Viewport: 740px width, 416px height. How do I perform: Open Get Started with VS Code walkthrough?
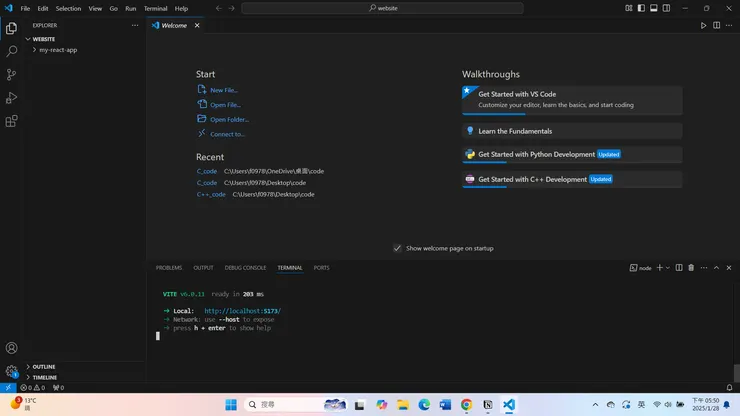pyautogui.click(x=572, y=100)
